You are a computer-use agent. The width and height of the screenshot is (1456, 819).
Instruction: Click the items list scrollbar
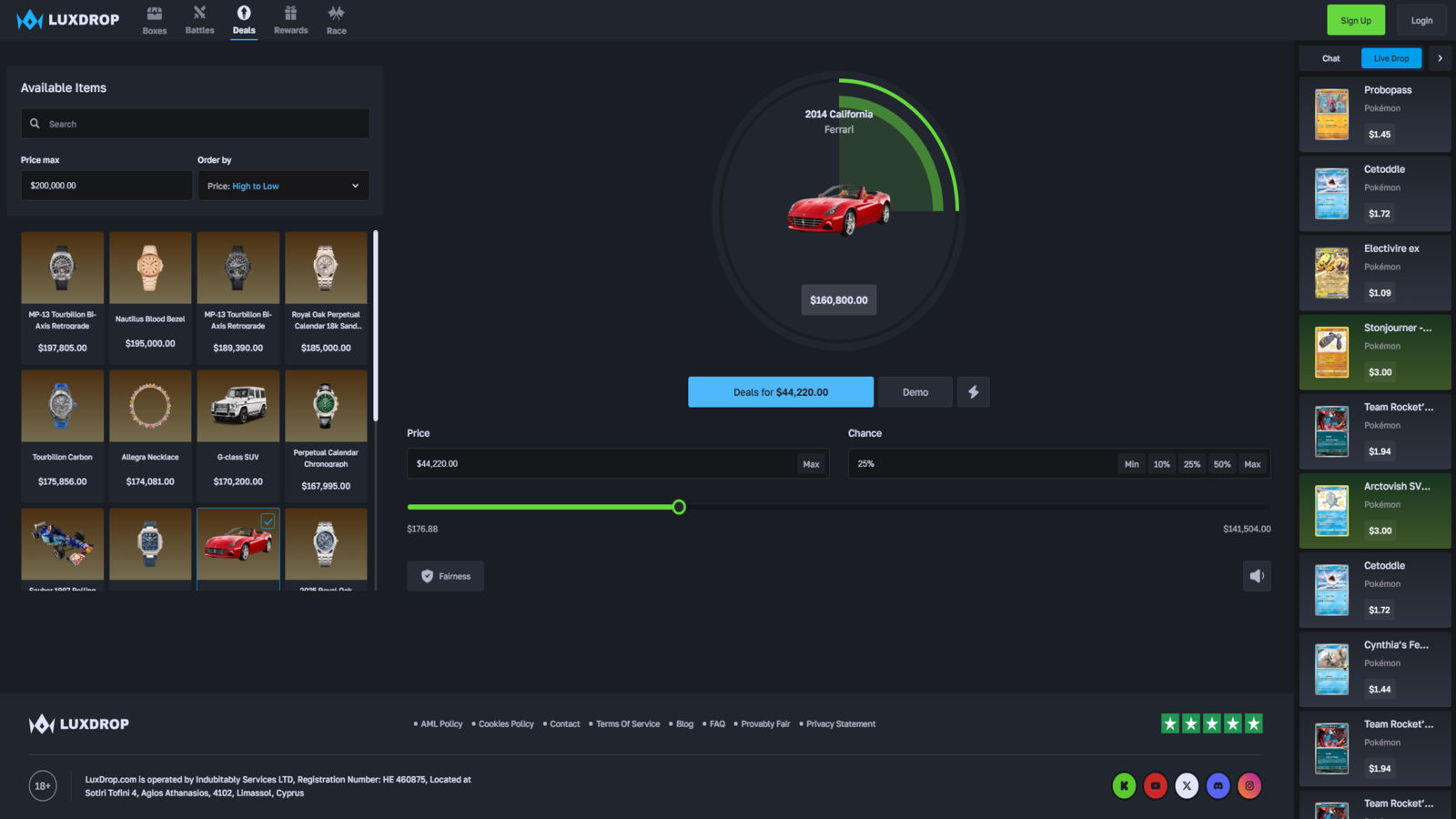point(375,326)
